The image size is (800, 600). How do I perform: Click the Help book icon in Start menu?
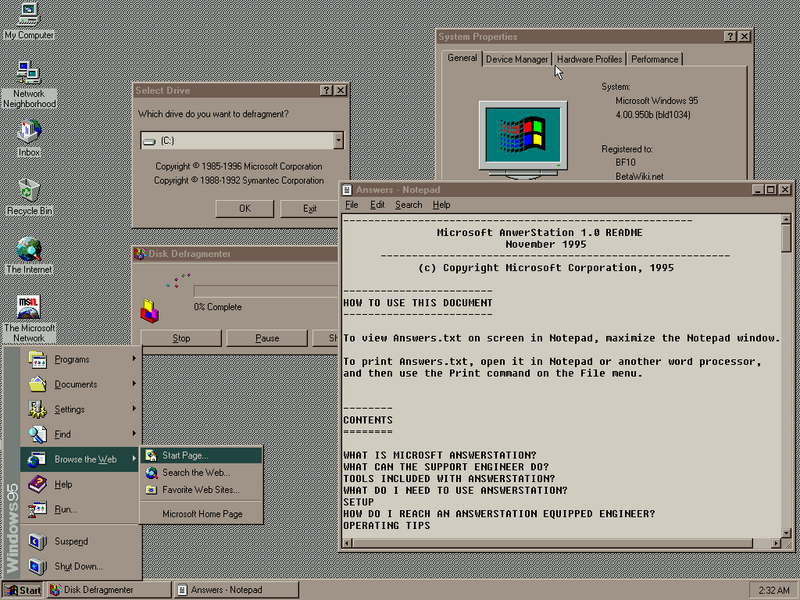coord(38,485)
